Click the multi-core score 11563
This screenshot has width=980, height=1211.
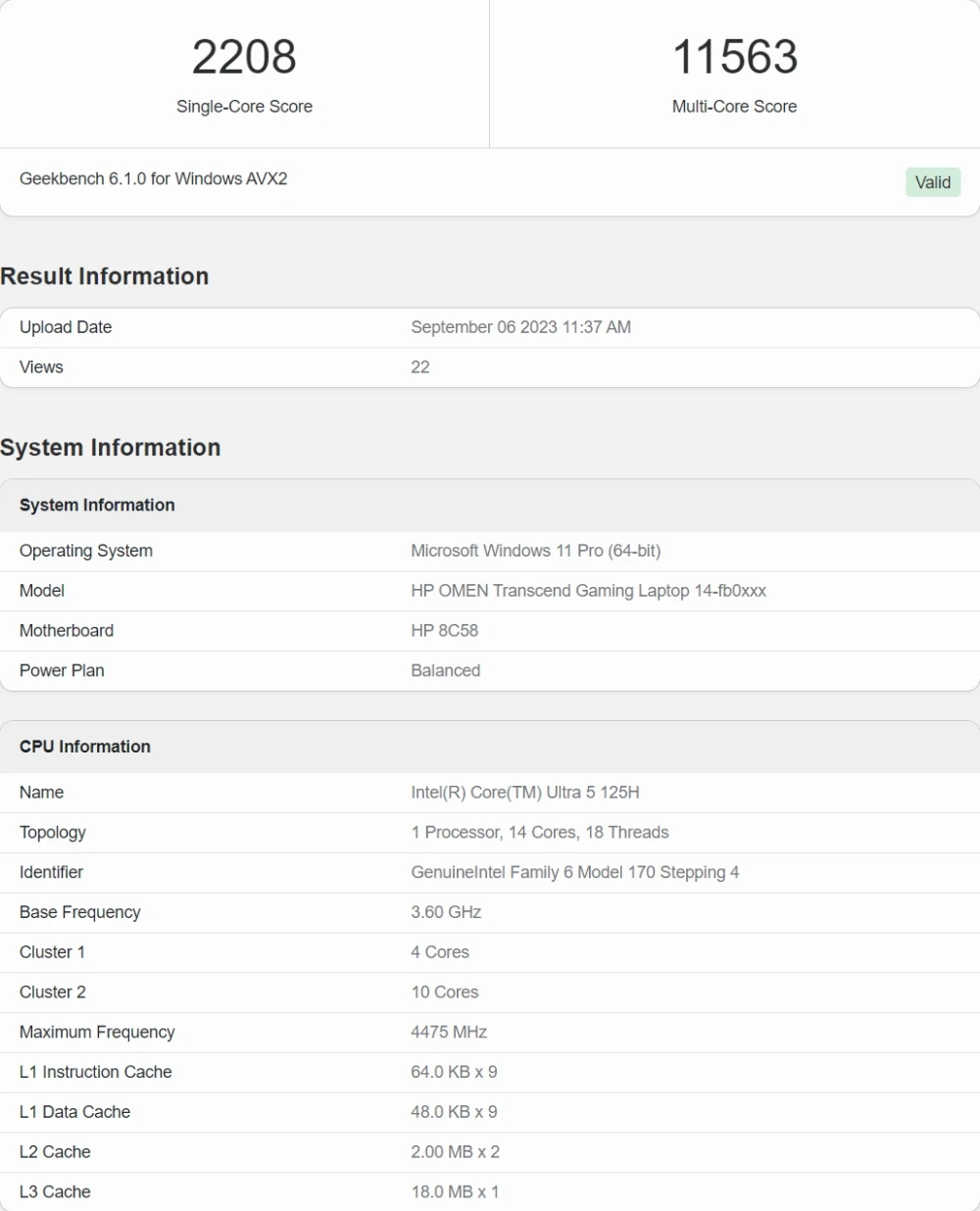[734, 57]
